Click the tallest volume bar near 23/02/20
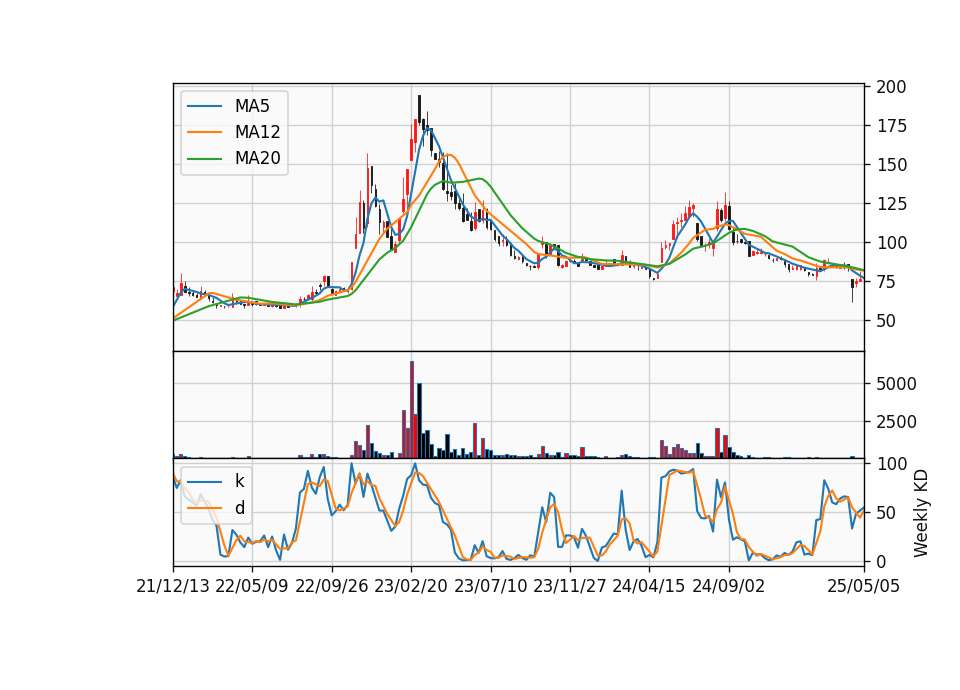Image resolution: width=960 pixels, height=690 pixels. point(411,410)
